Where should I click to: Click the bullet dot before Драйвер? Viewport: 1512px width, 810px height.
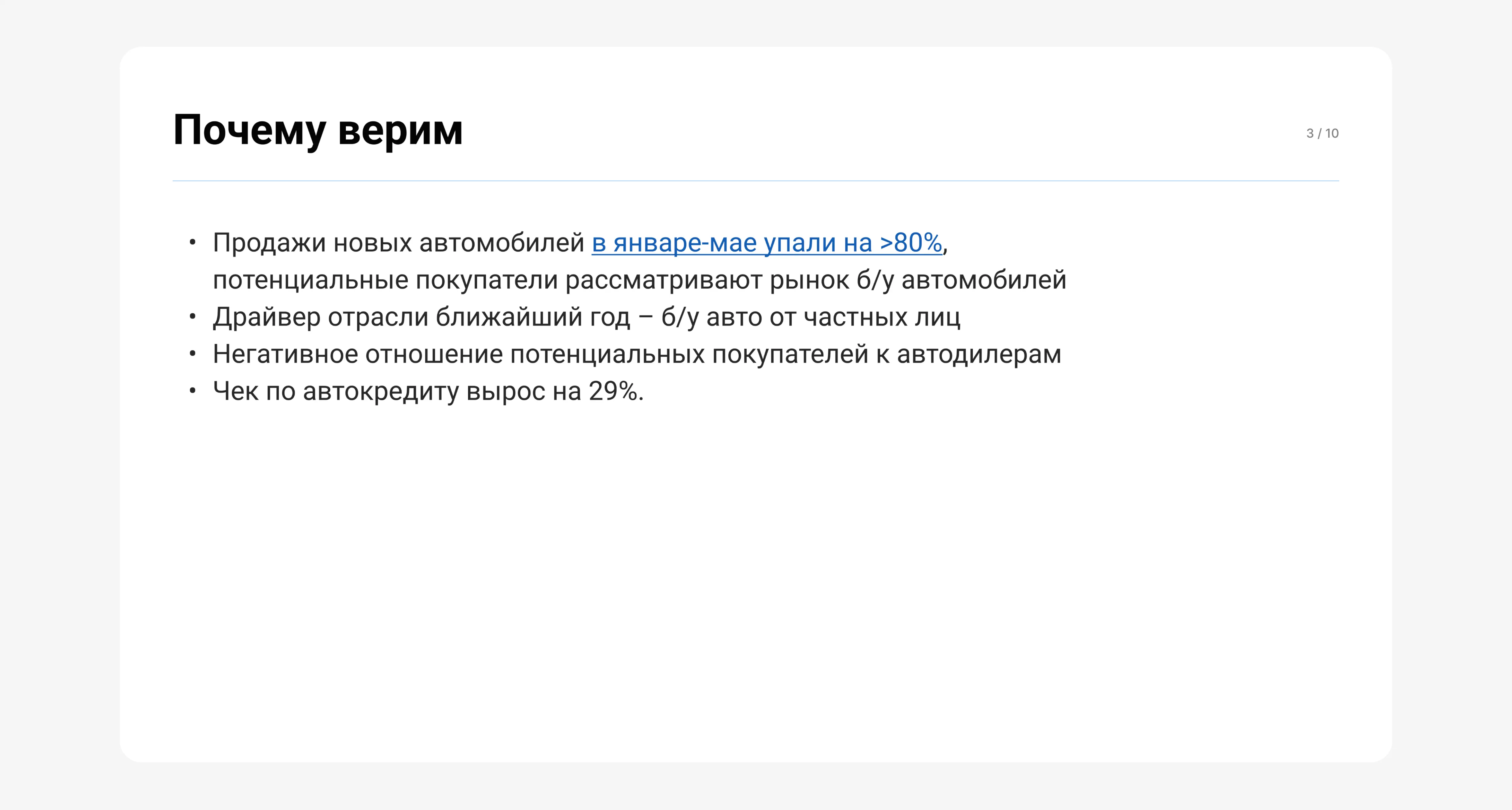193,317
